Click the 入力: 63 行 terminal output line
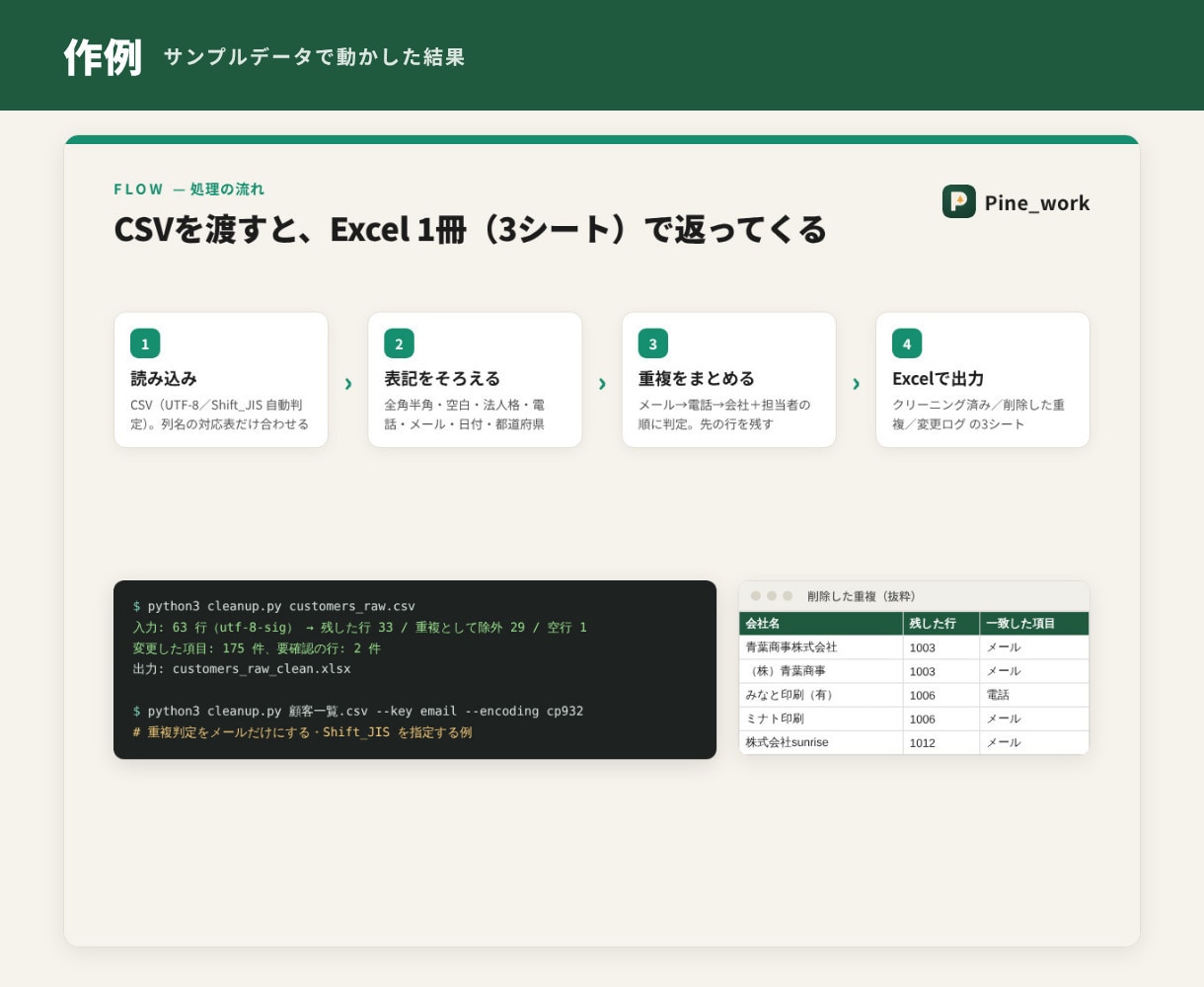The height and width of the screenshot is (987, 1204). click(359, 627)
